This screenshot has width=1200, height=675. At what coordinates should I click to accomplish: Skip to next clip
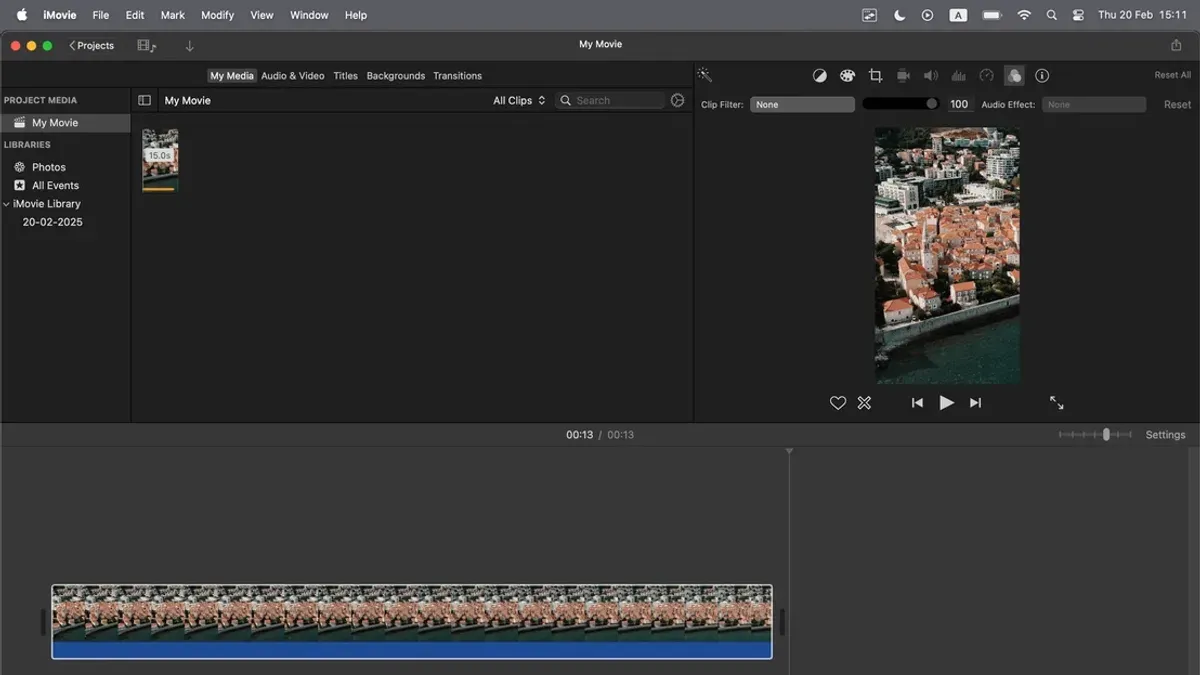(976, 403)
